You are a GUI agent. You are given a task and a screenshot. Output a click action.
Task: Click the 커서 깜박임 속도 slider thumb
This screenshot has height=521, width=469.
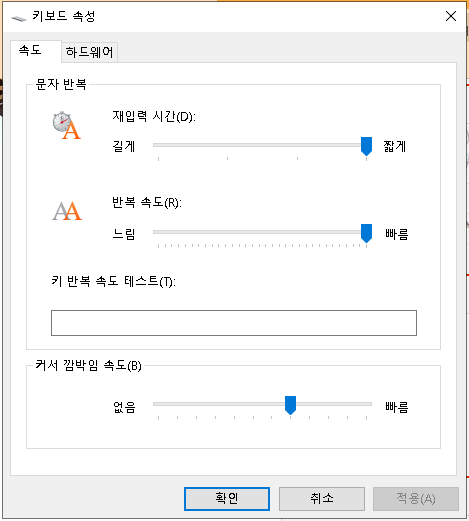[290, 405]
